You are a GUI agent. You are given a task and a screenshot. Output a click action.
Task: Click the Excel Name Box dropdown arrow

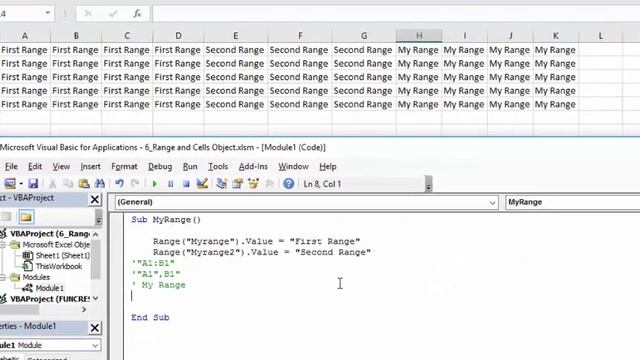tap(48, 13)
